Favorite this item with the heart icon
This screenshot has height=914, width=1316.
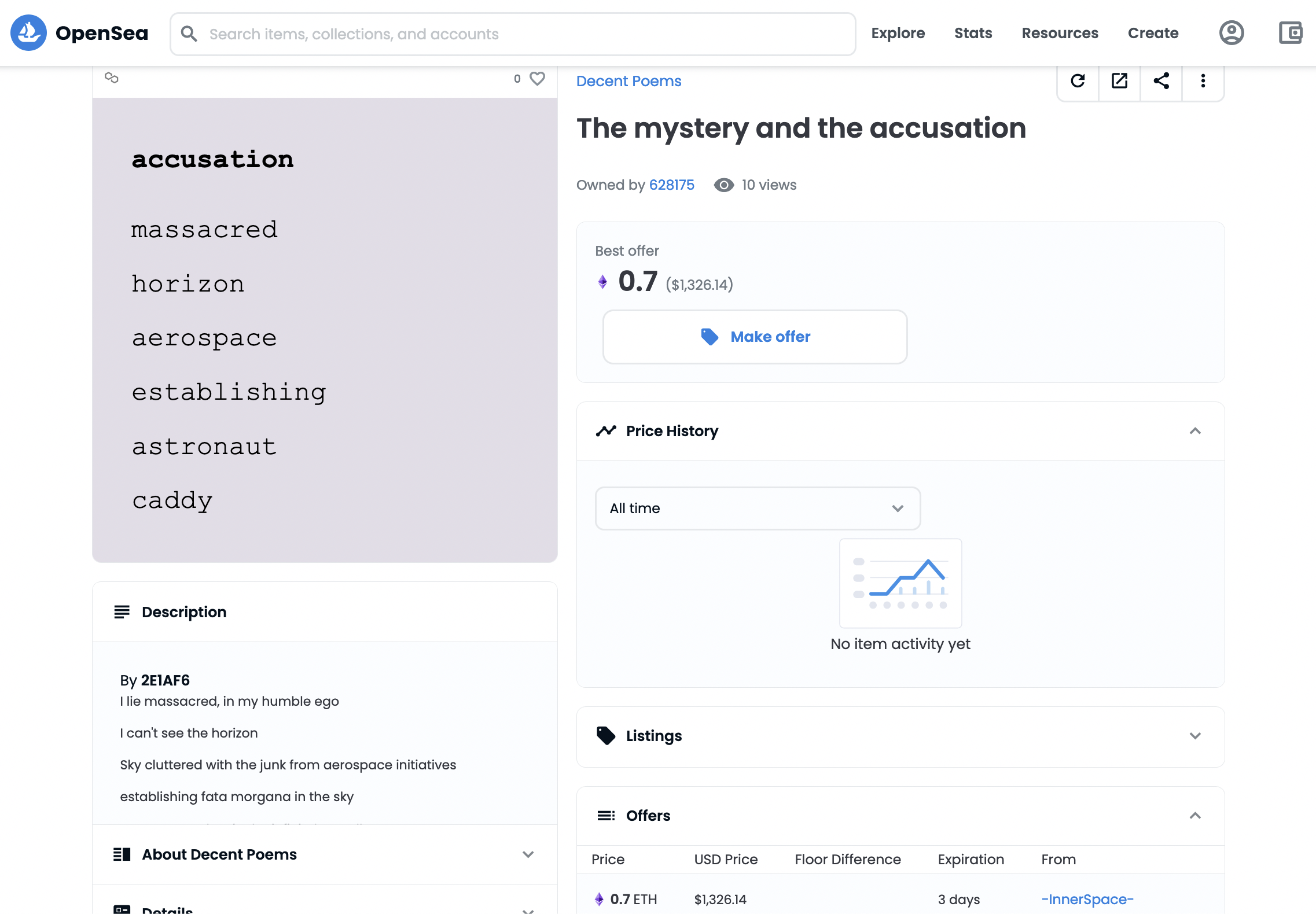coord(538,79)
